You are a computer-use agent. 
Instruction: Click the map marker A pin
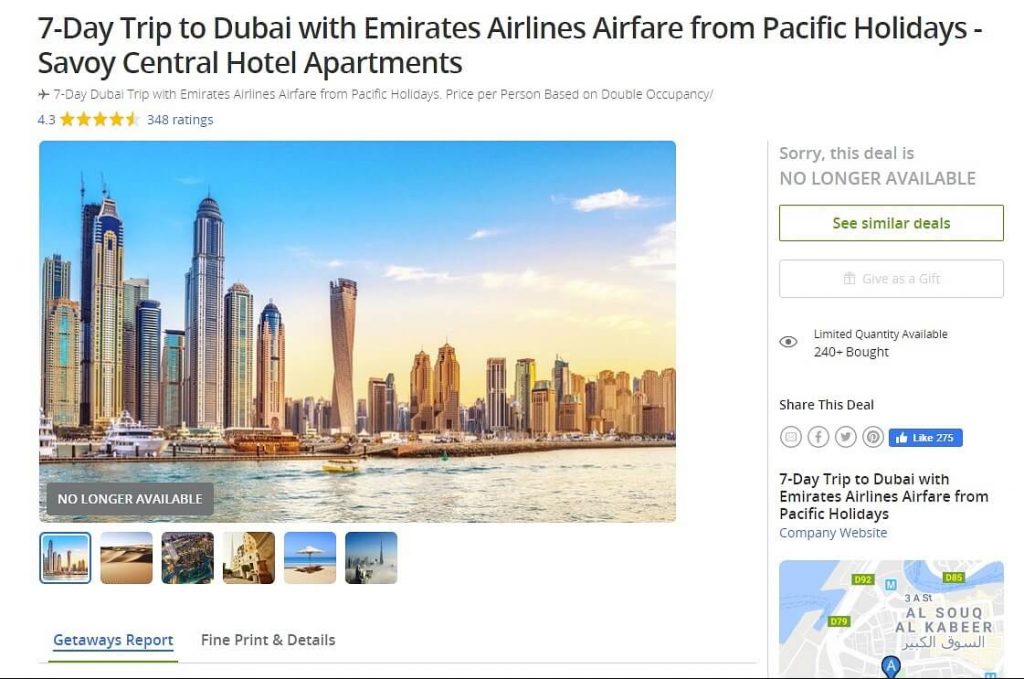(891, 667)
